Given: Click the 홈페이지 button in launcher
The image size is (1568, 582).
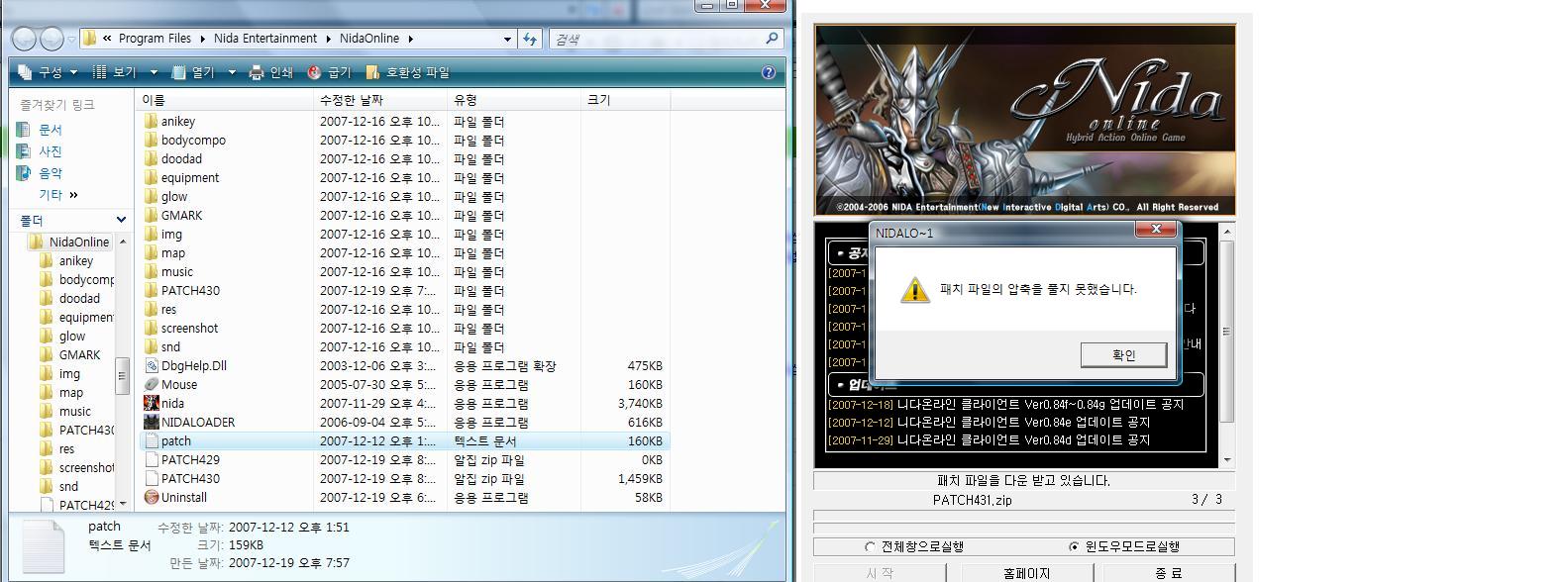Looking at the screenshot, I should click(x=1026, y=572).
